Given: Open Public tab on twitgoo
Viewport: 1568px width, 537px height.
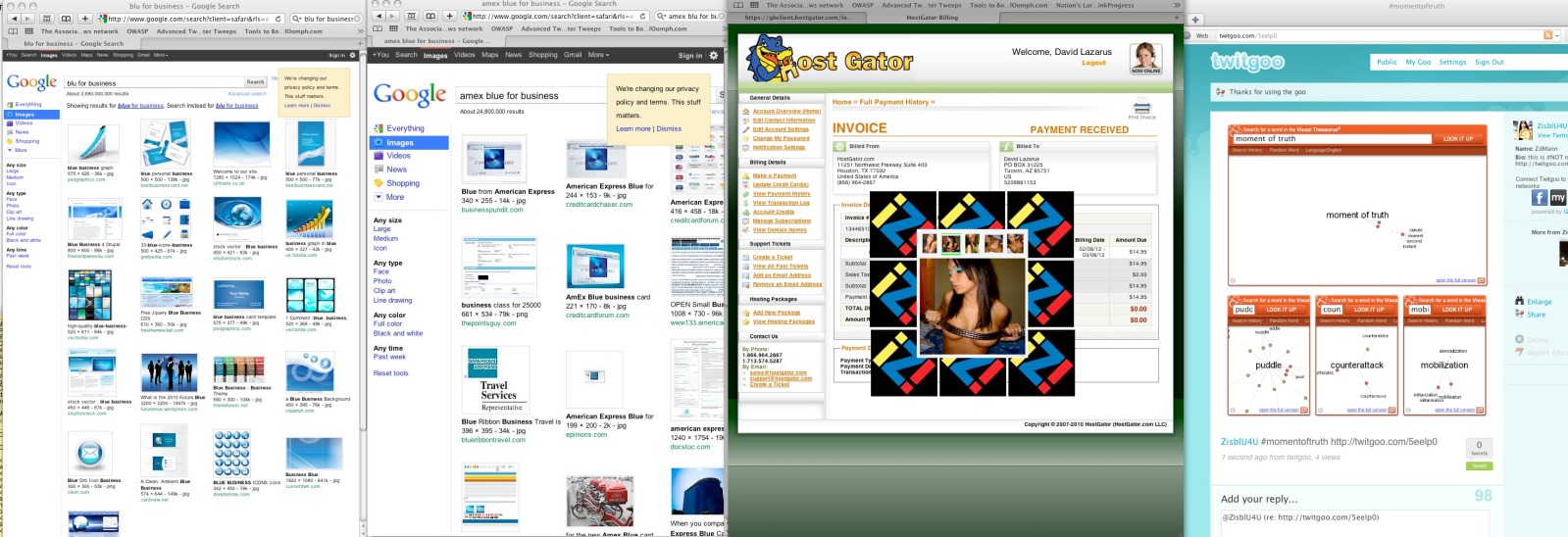Looking at the screenshot, I should click(1387, 62).
